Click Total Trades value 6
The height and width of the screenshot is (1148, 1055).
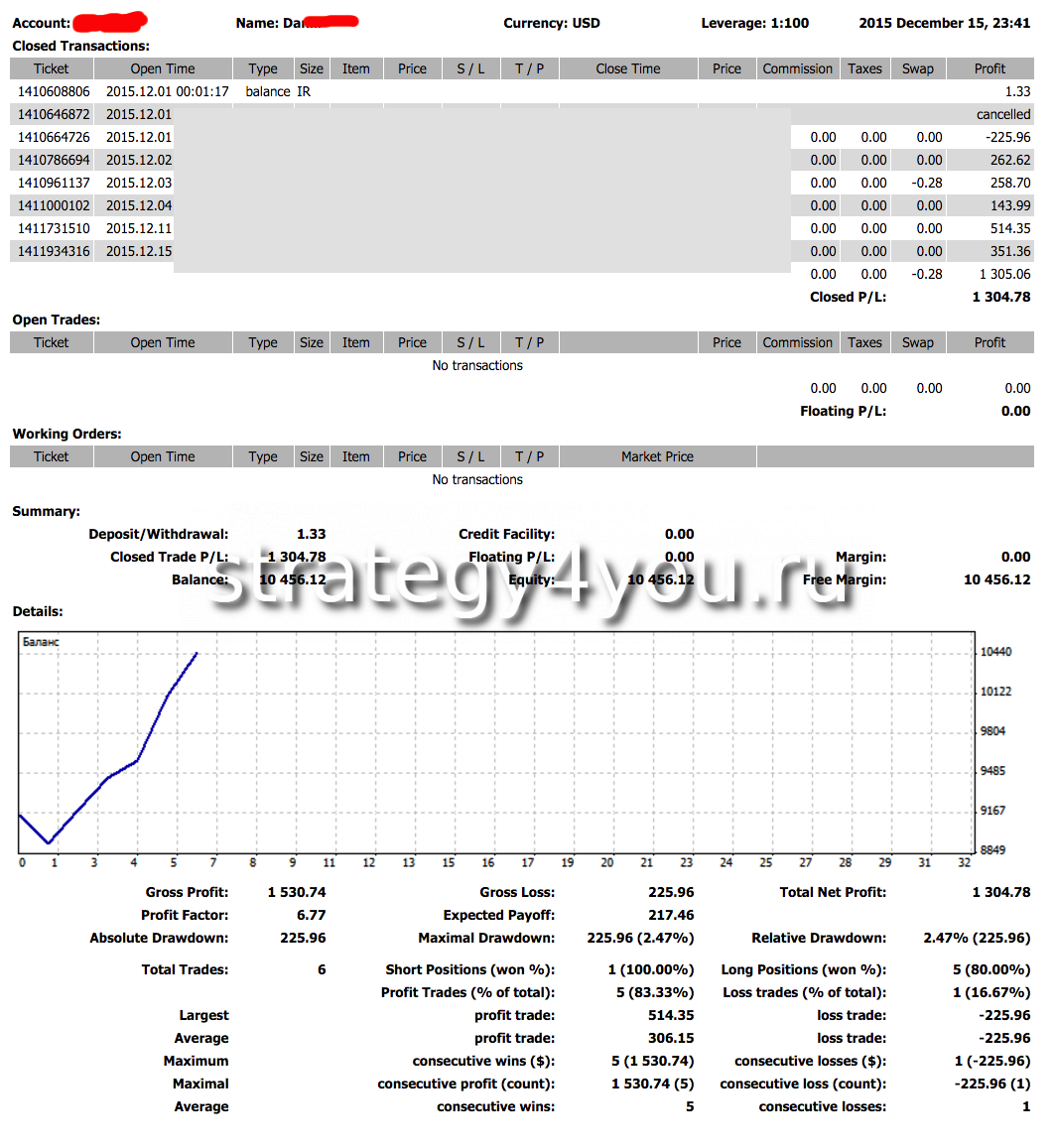[x=322, y=969]
